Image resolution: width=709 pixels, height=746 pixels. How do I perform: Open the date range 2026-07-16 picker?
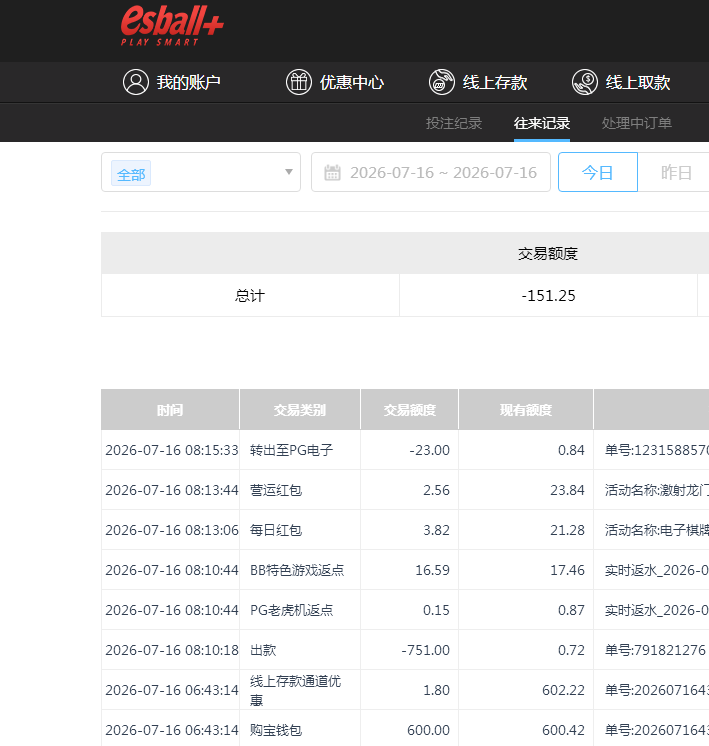point(431,172)
